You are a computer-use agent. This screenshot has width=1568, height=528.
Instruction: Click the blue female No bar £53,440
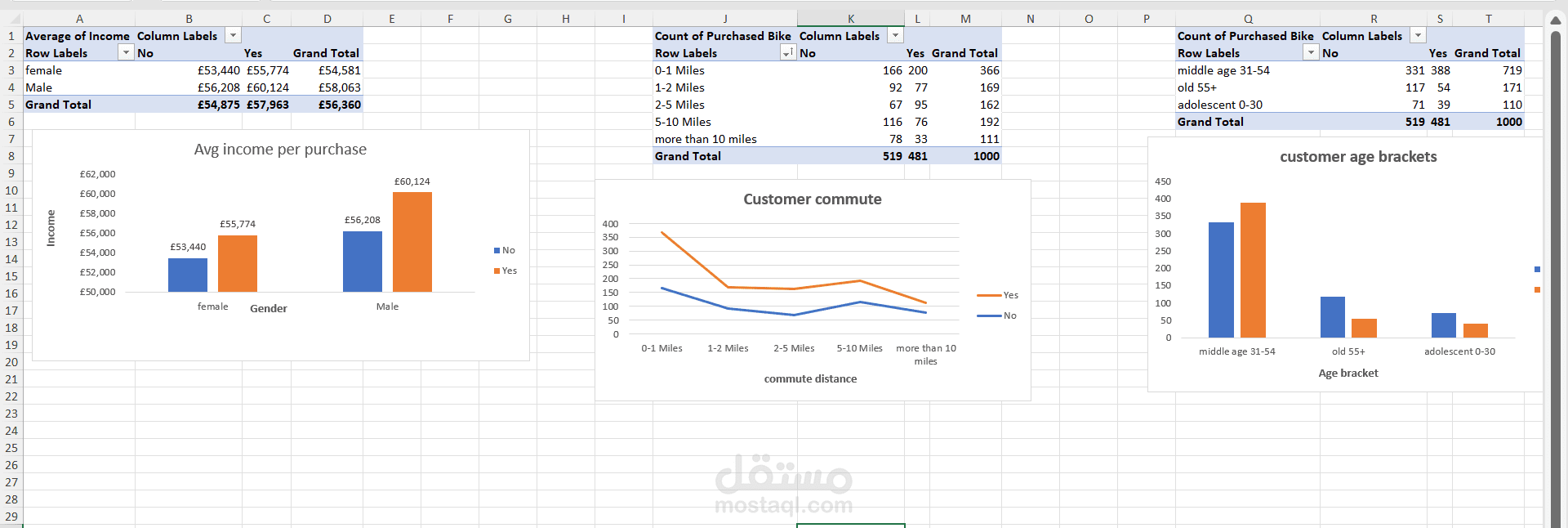click(188, 275)
